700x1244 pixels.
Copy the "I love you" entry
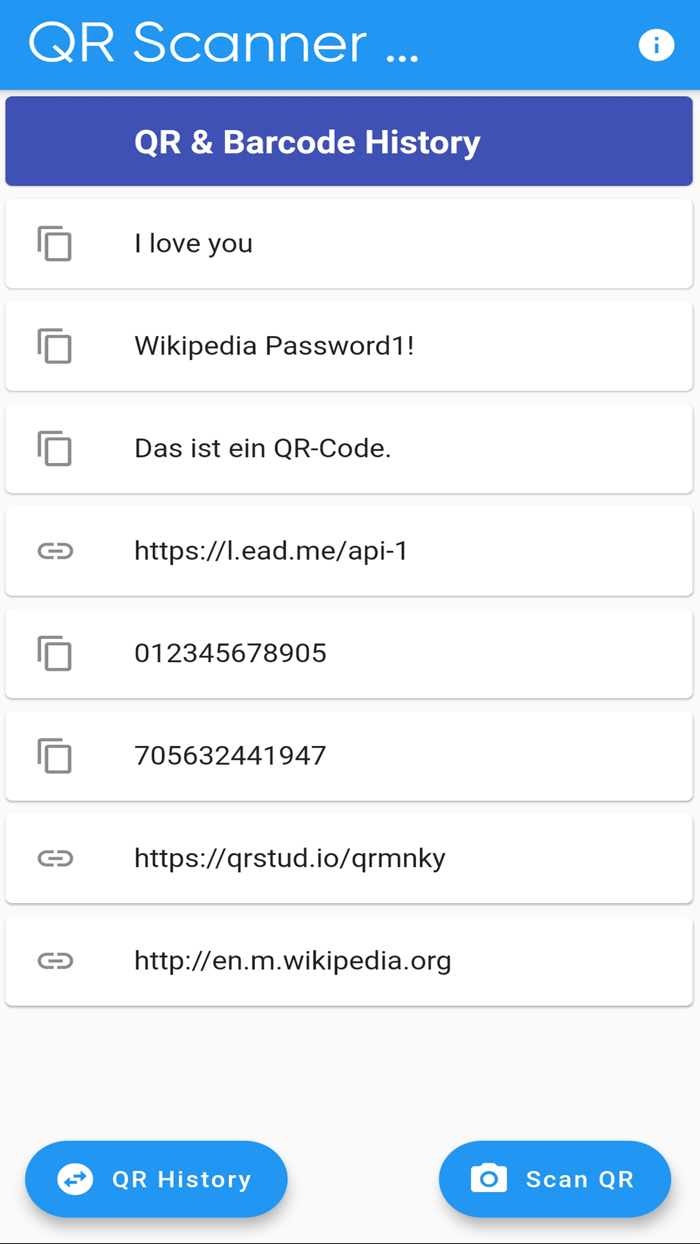[x=57, y=243]
